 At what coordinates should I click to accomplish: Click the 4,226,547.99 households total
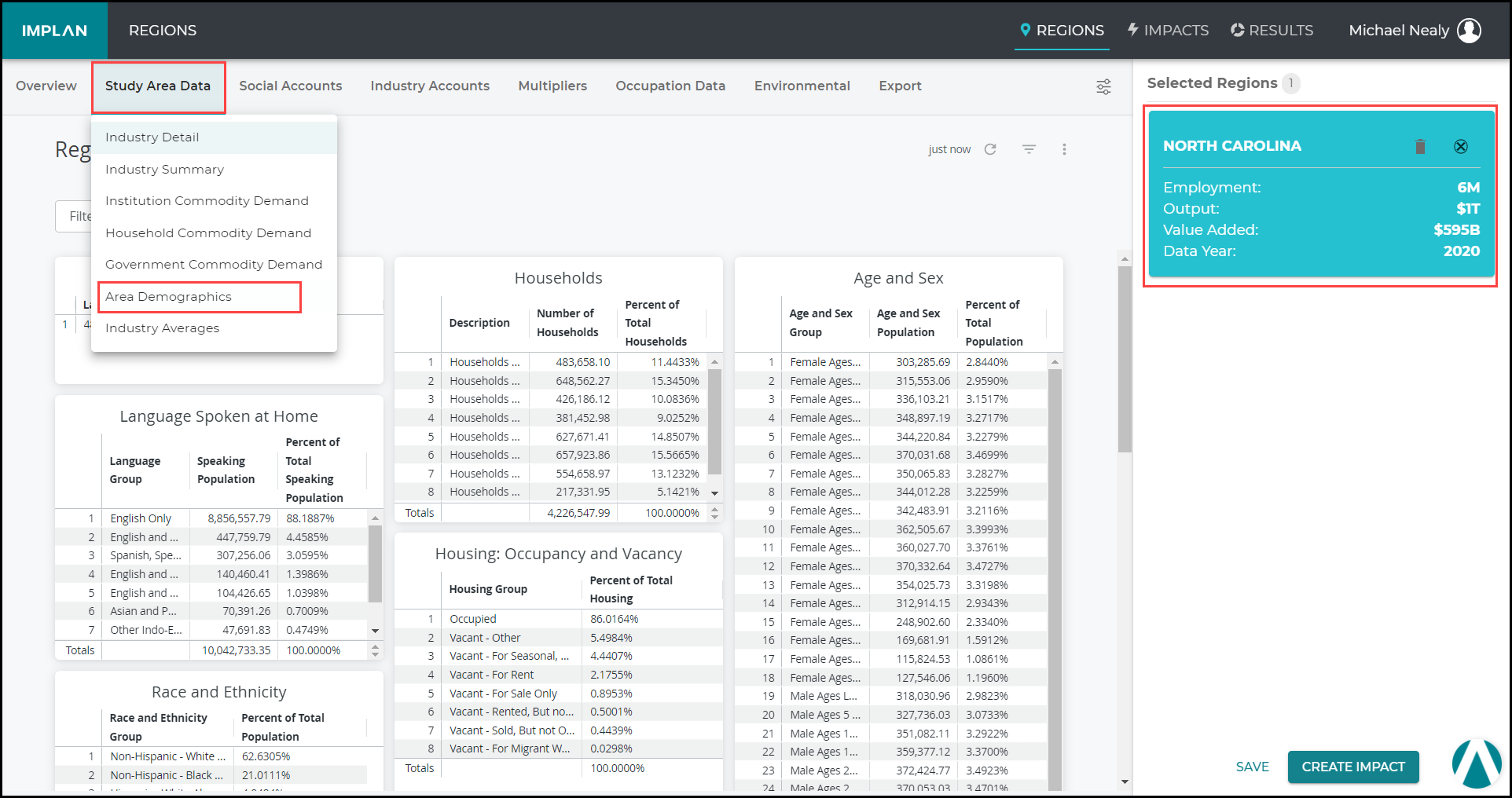578,513
